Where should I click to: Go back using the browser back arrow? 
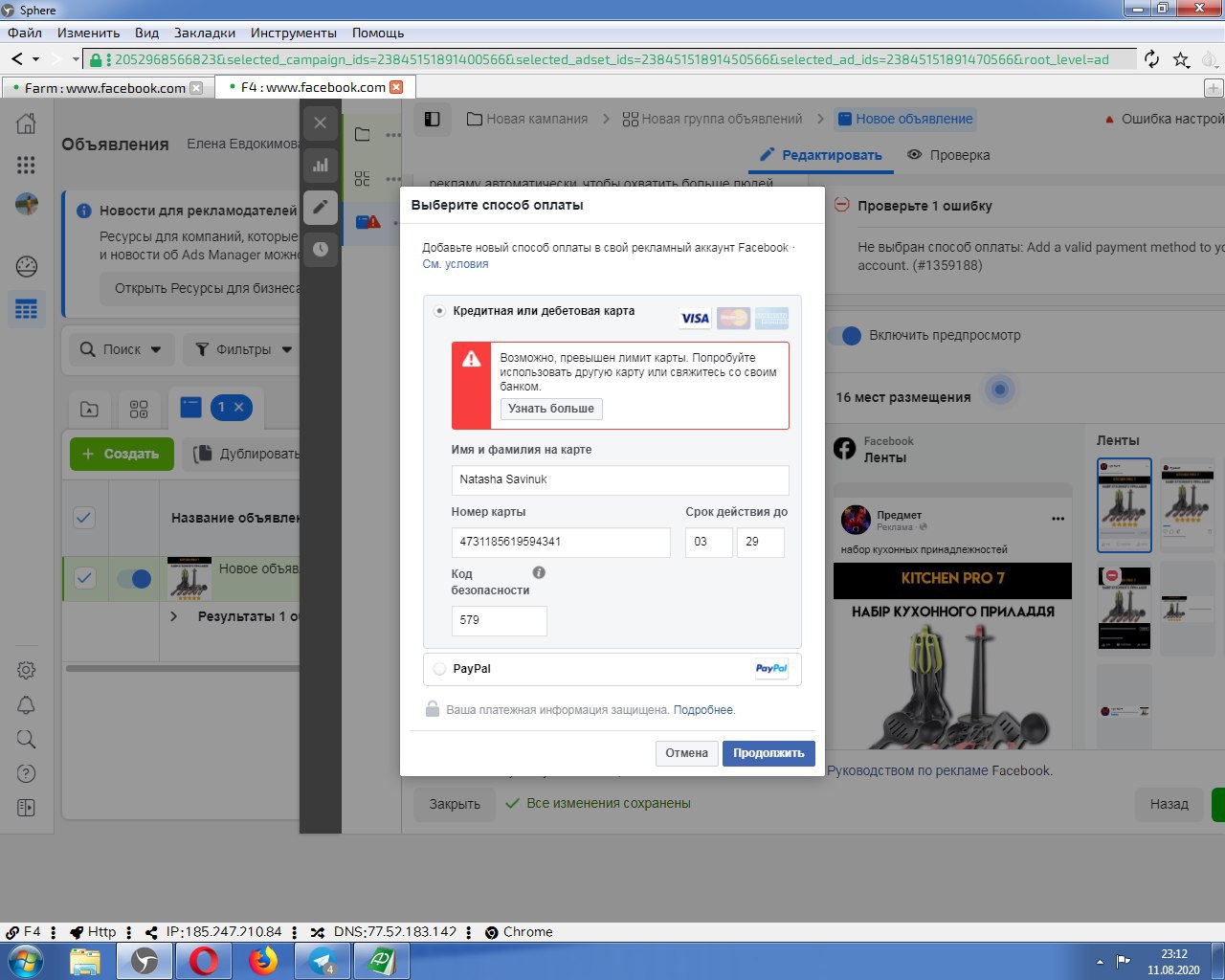(17, 59)
